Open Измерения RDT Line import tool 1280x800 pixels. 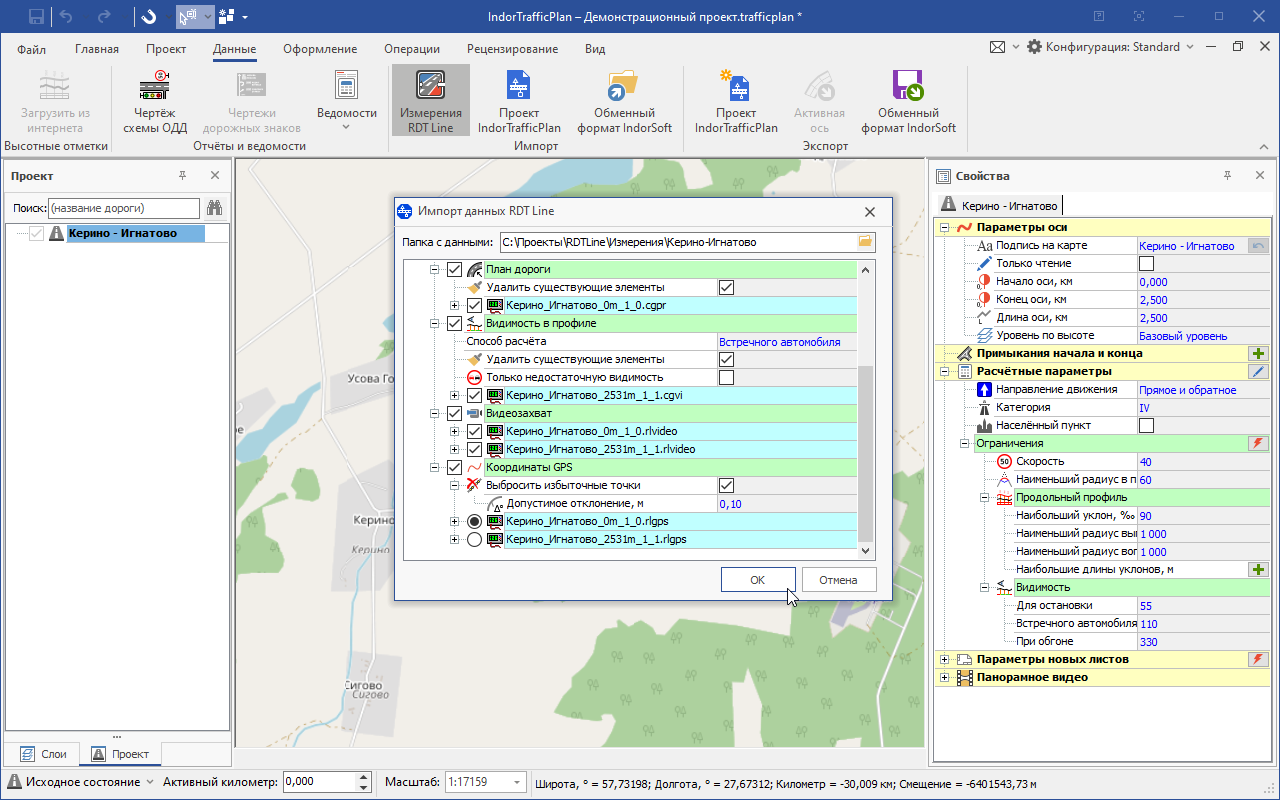430,100
